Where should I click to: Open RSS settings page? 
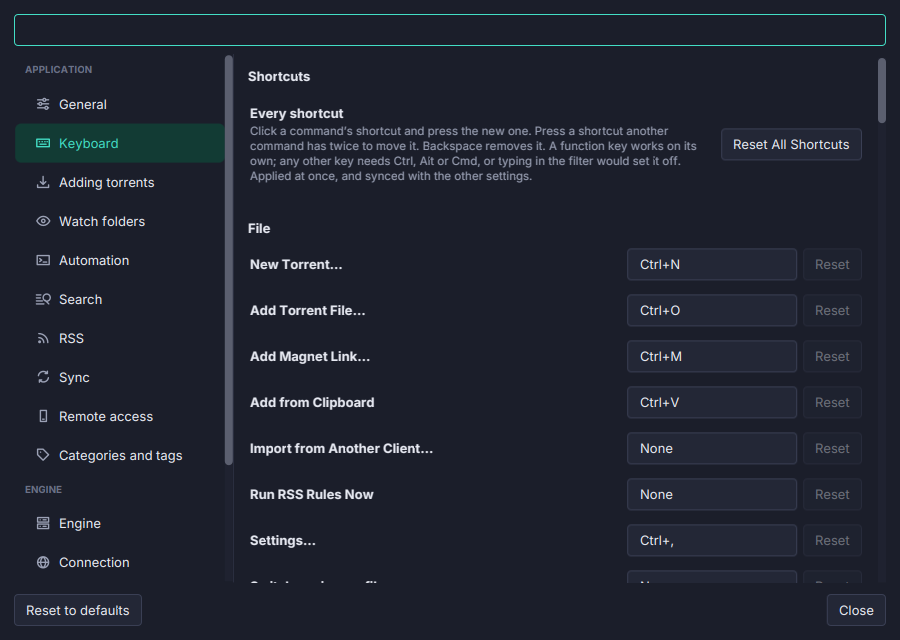(x=119, y=338)
